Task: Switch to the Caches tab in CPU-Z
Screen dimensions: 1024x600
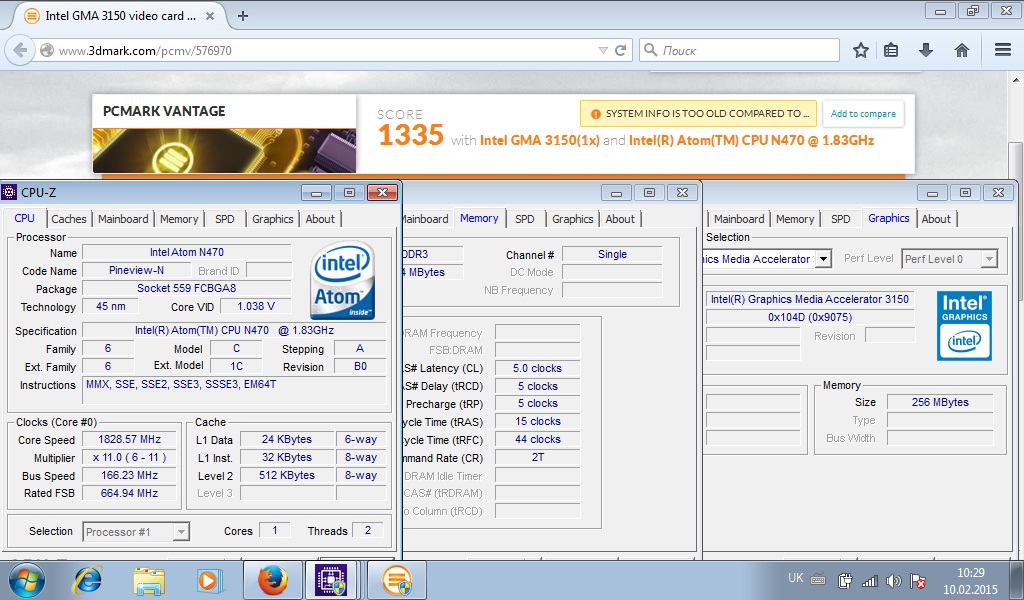Action: (x=69, y=219)
